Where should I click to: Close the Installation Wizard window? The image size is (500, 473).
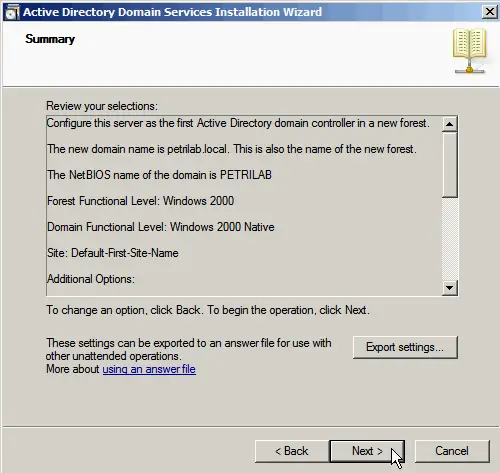click(489, 12)
